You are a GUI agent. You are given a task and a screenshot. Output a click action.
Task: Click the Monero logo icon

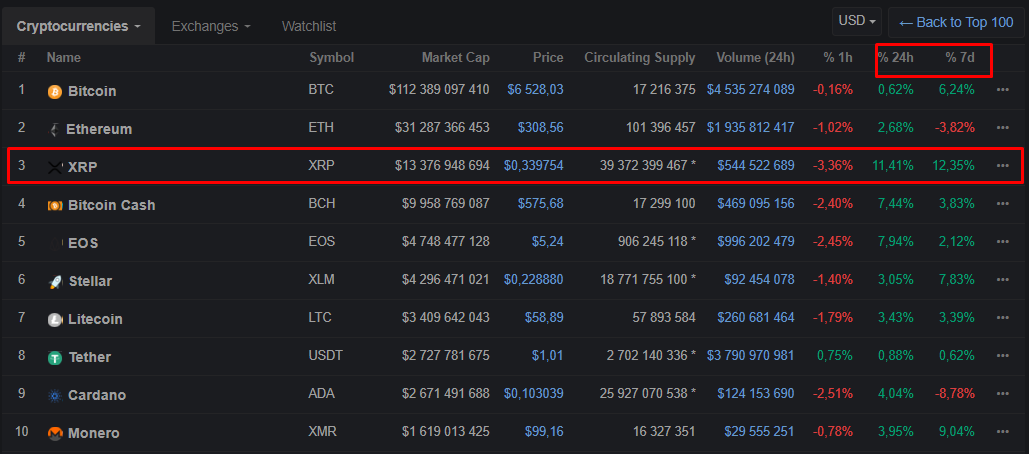click(55, 434)
